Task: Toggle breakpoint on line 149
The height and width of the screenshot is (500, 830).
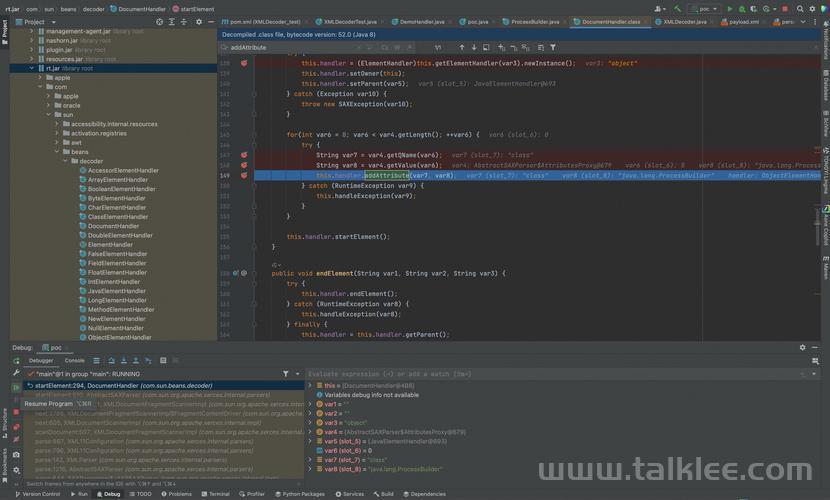Action: pos(244,175)
